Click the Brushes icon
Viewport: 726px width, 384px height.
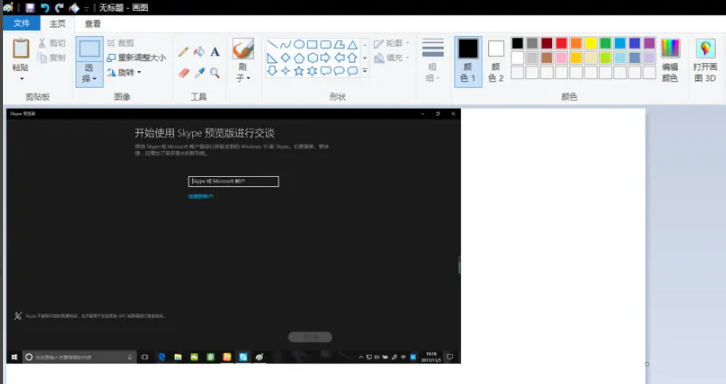243,49
